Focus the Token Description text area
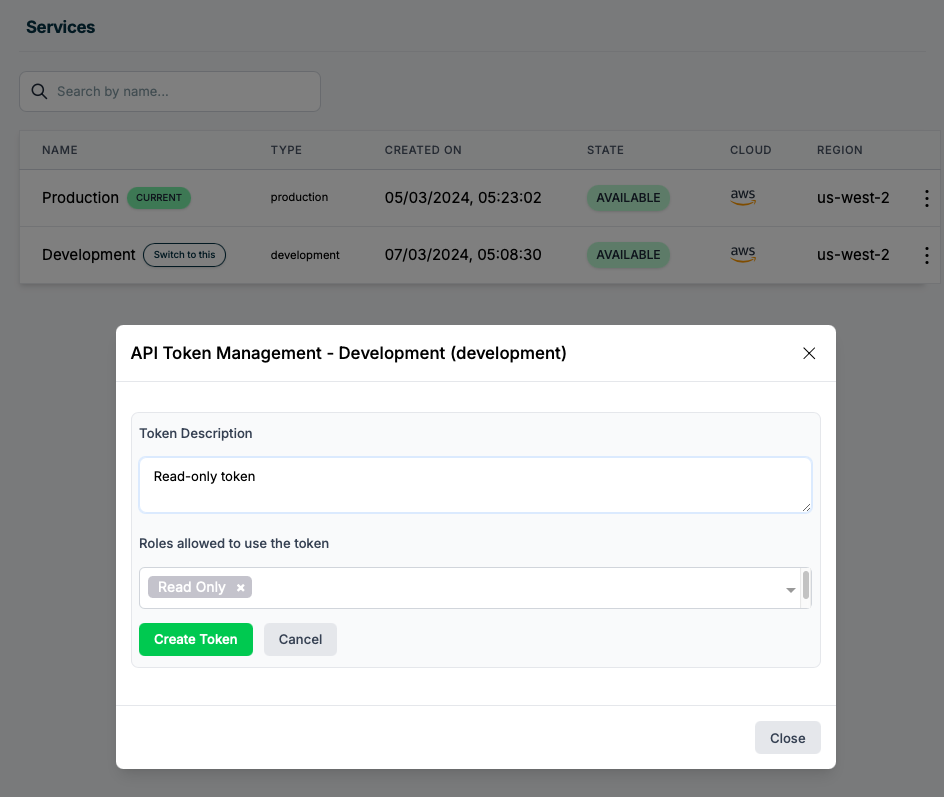Screen dimensions: 944x797 click(475, 485)
